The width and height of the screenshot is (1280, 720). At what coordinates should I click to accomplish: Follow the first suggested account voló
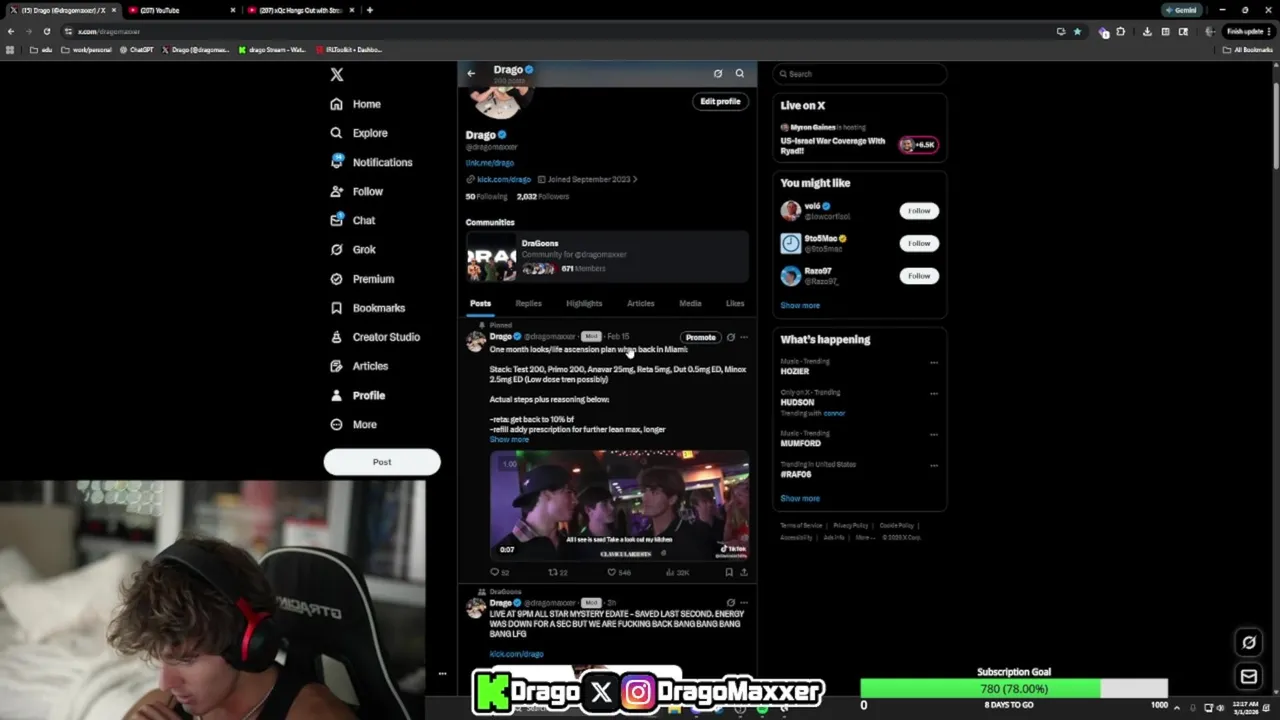point(919,211)
